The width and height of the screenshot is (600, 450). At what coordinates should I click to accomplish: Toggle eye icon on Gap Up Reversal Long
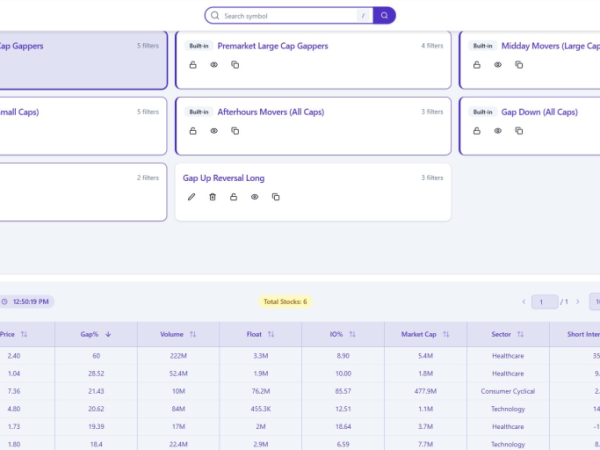coord(255,197)
